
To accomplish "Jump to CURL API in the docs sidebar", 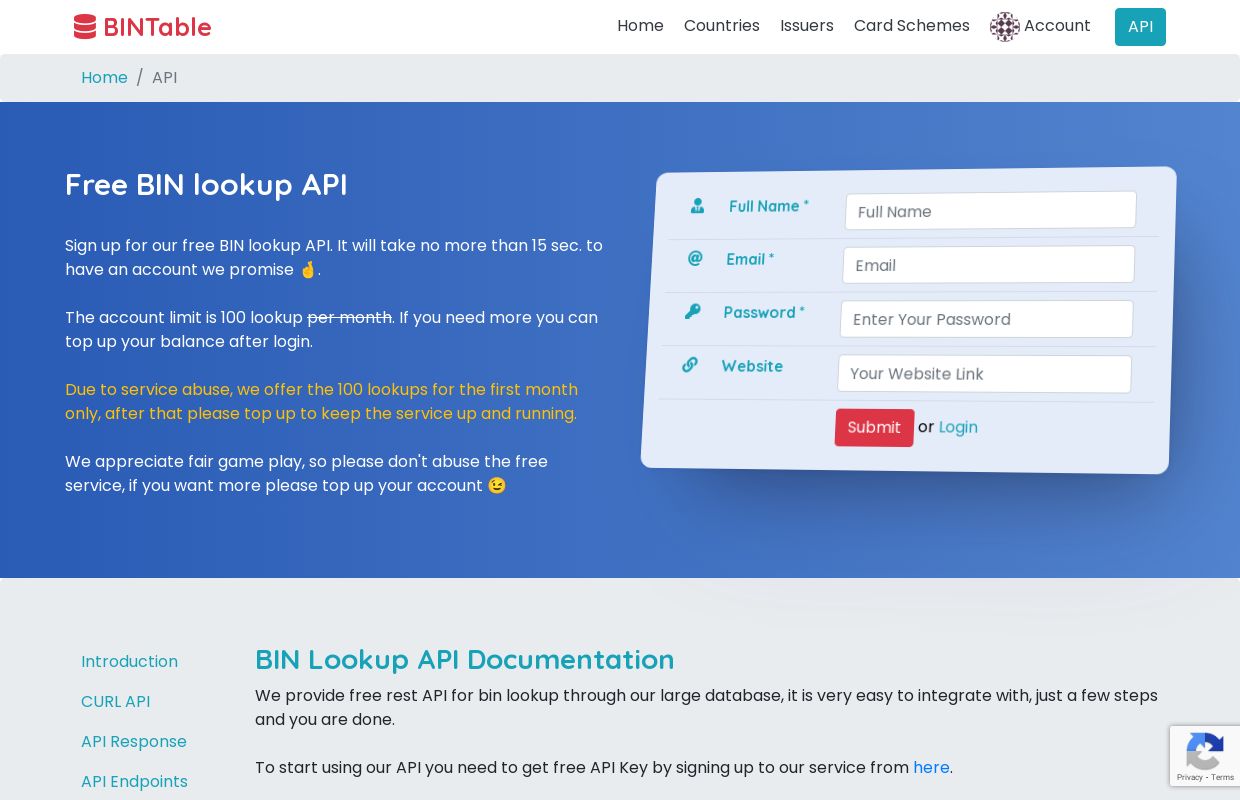I will point(115,702).
